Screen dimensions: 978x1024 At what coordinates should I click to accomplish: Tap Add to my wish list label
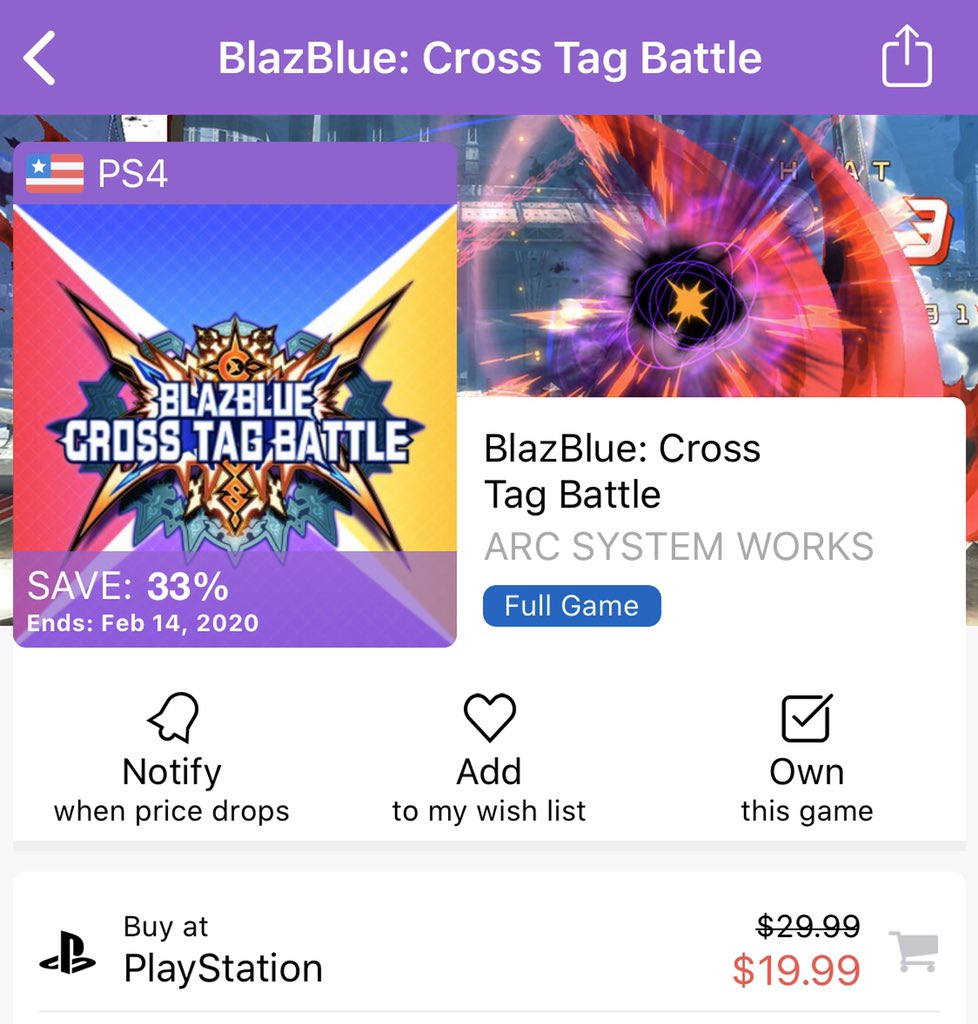click(489, 790)
